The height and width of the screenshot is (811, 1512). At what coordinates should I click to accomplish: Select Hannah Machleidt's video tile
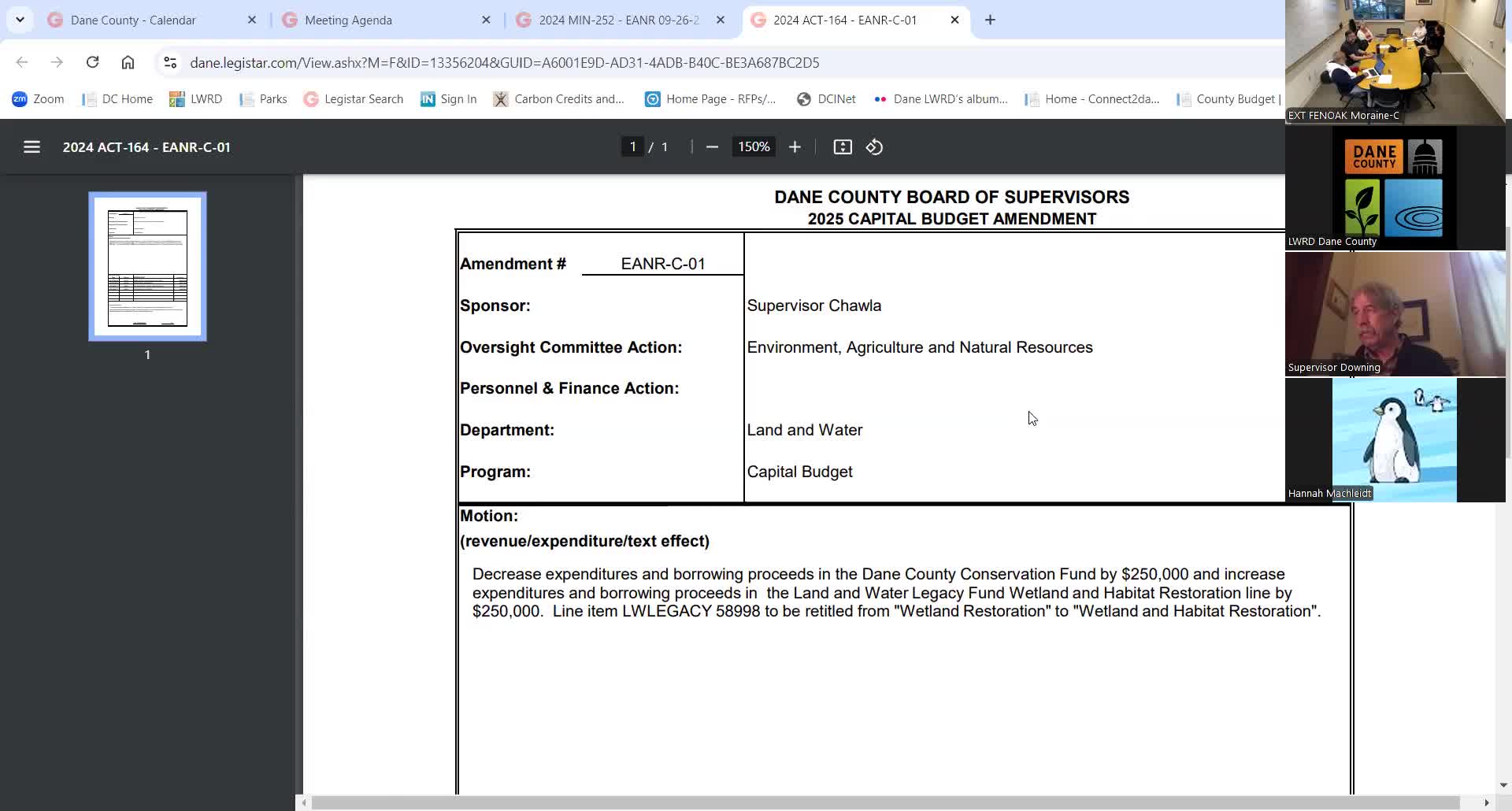(1395, 440)
